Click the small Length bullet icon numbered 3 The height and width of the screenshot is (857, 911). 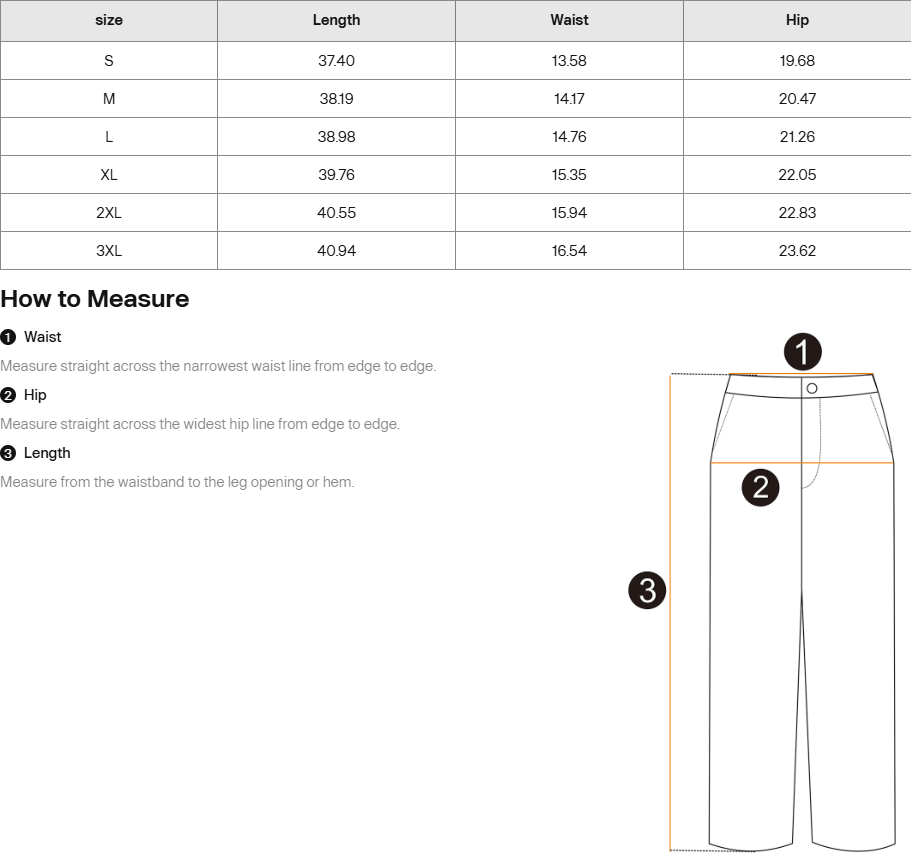[8, 453]
